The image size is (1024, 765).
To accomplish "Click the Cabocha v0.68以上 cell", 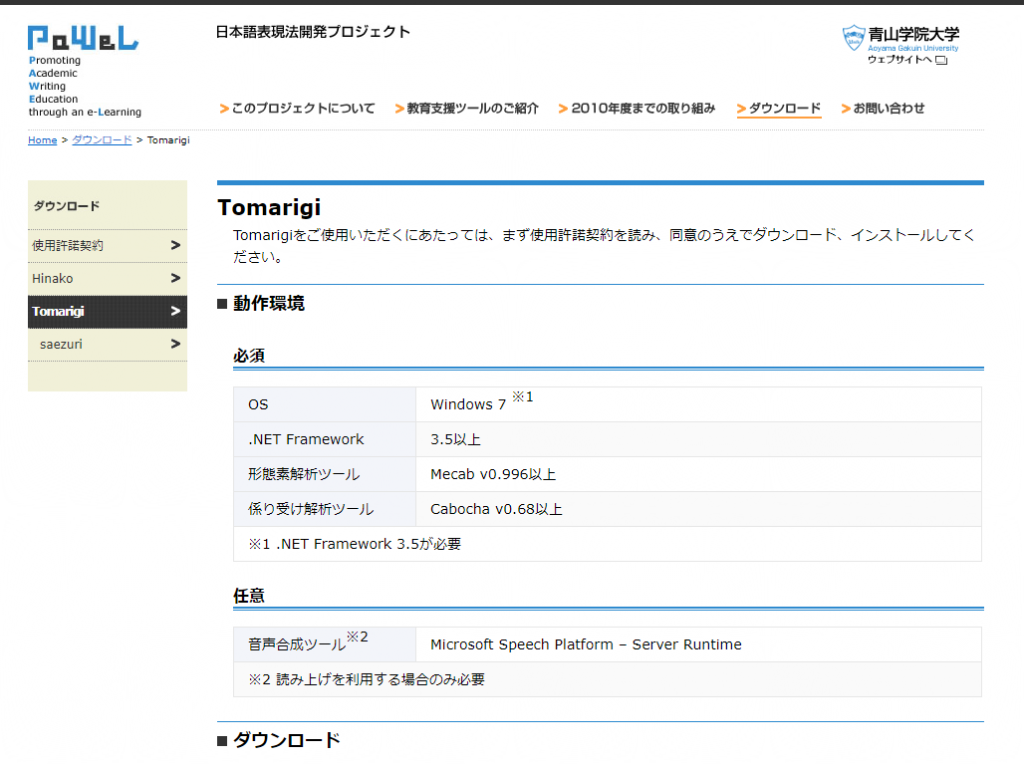I will point(698,509).
